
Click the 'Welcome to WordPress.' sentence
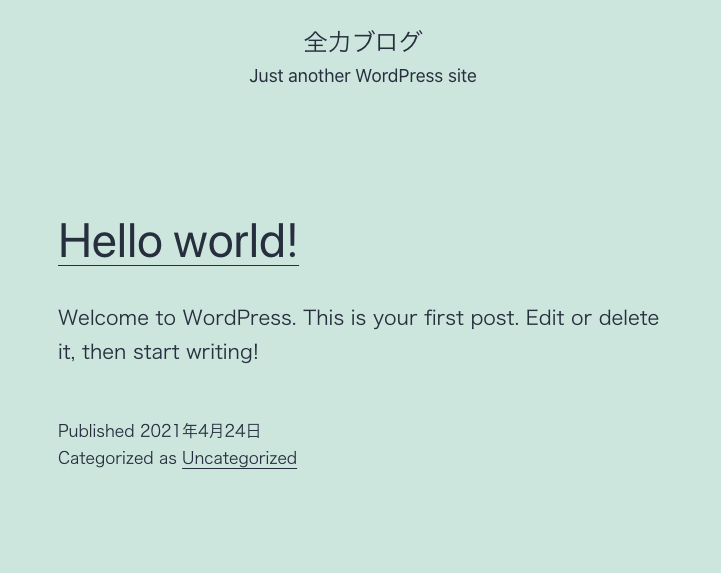pos(177,318)
